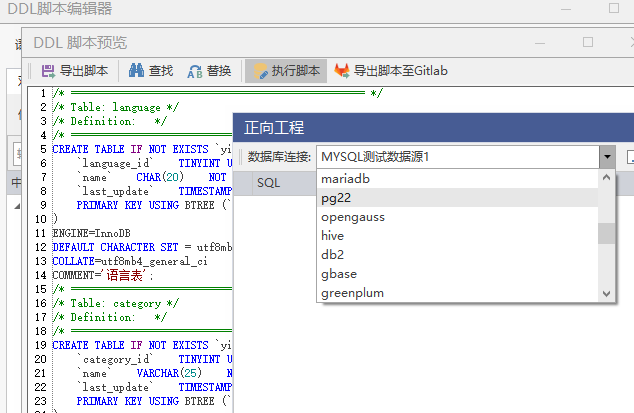Export script via 导出脚本至Gitlab
The height and width of the screenshot is (413, 634).
391,71
